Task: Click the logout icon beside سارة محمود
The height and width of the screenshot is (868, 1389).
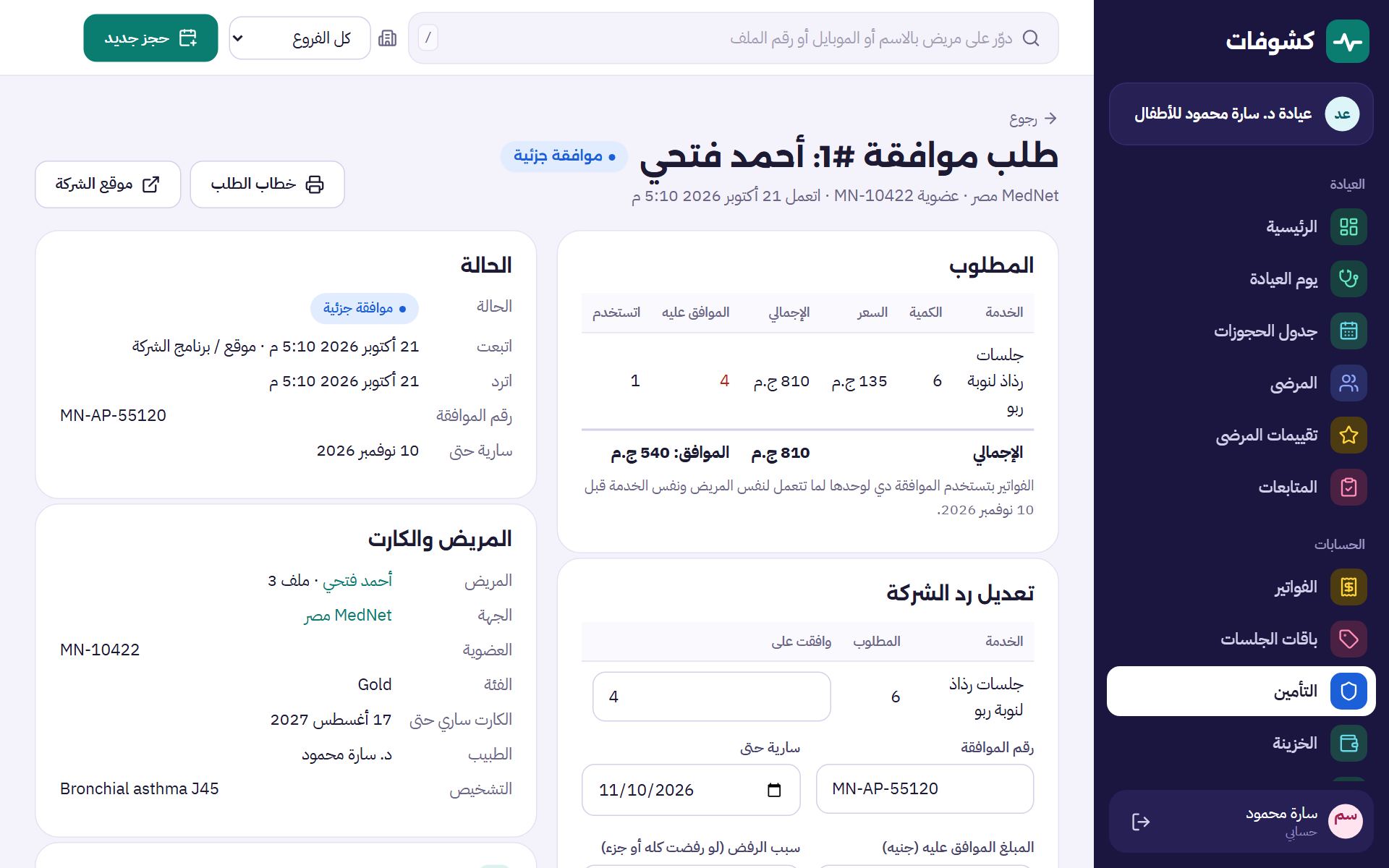Action: 1141,822
